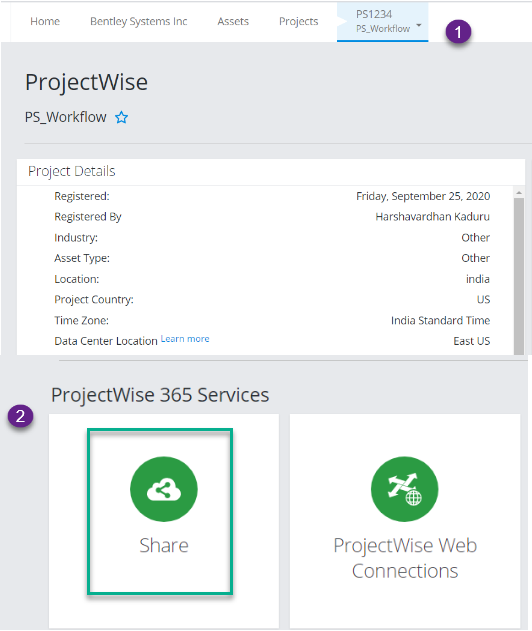This screenshot has width=532, height=631.
Task: Click ProjectWise Web Connections label text
Action: coord(405,558)
